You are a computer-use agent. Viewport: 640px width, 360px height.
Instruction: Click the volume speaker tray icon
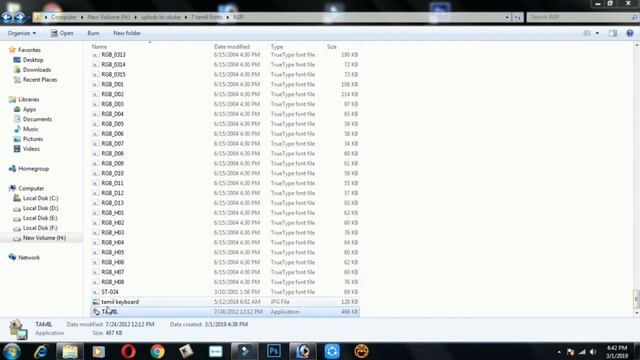[x=593, y=352]
